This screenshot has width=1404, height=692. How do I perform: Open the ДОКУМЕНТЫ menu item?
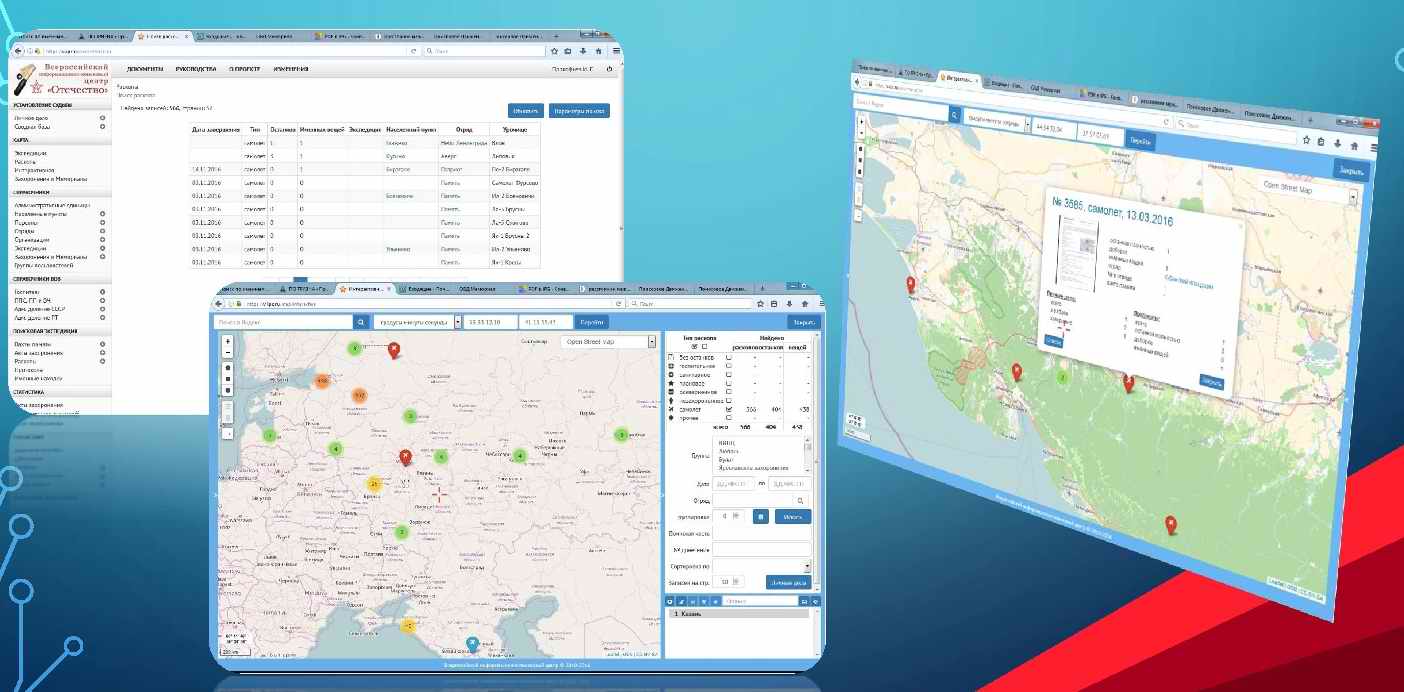click(145, 69)
